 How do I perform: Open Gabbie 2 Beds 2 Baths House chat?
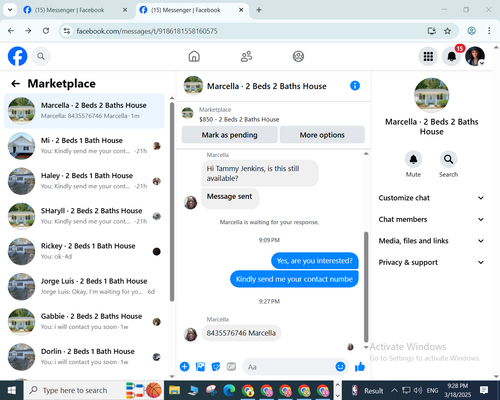coord(84,322)
